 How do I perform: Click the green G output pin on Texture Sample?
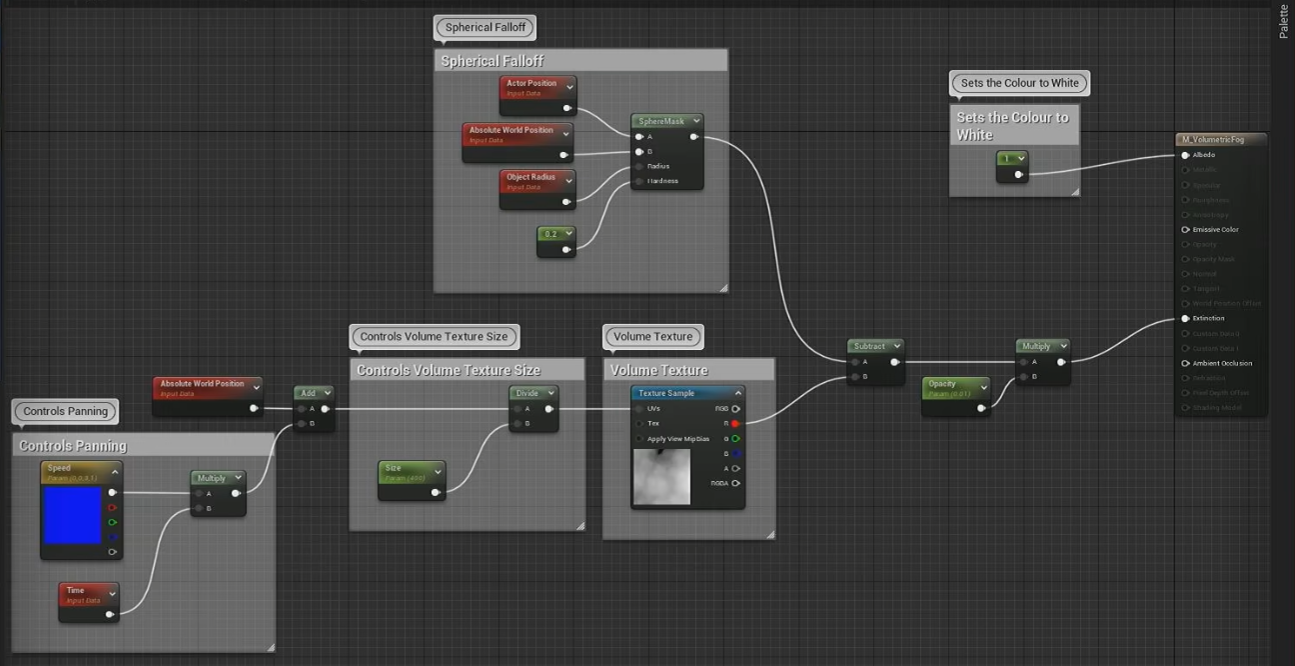(x=736, y=439)
